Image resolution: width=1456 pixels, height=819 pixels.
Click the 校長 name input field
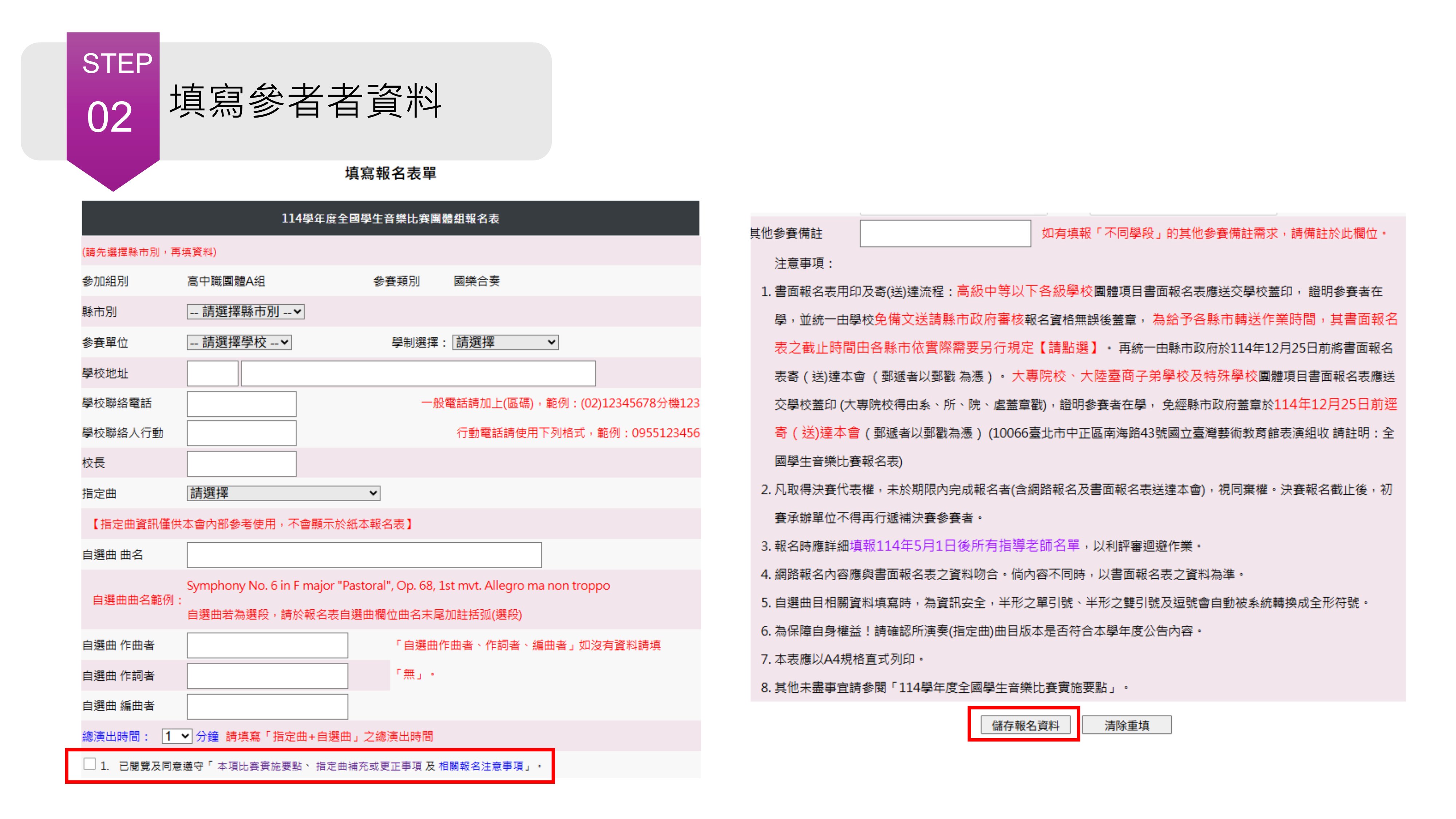pyautogui.click(x=241, y=463)
